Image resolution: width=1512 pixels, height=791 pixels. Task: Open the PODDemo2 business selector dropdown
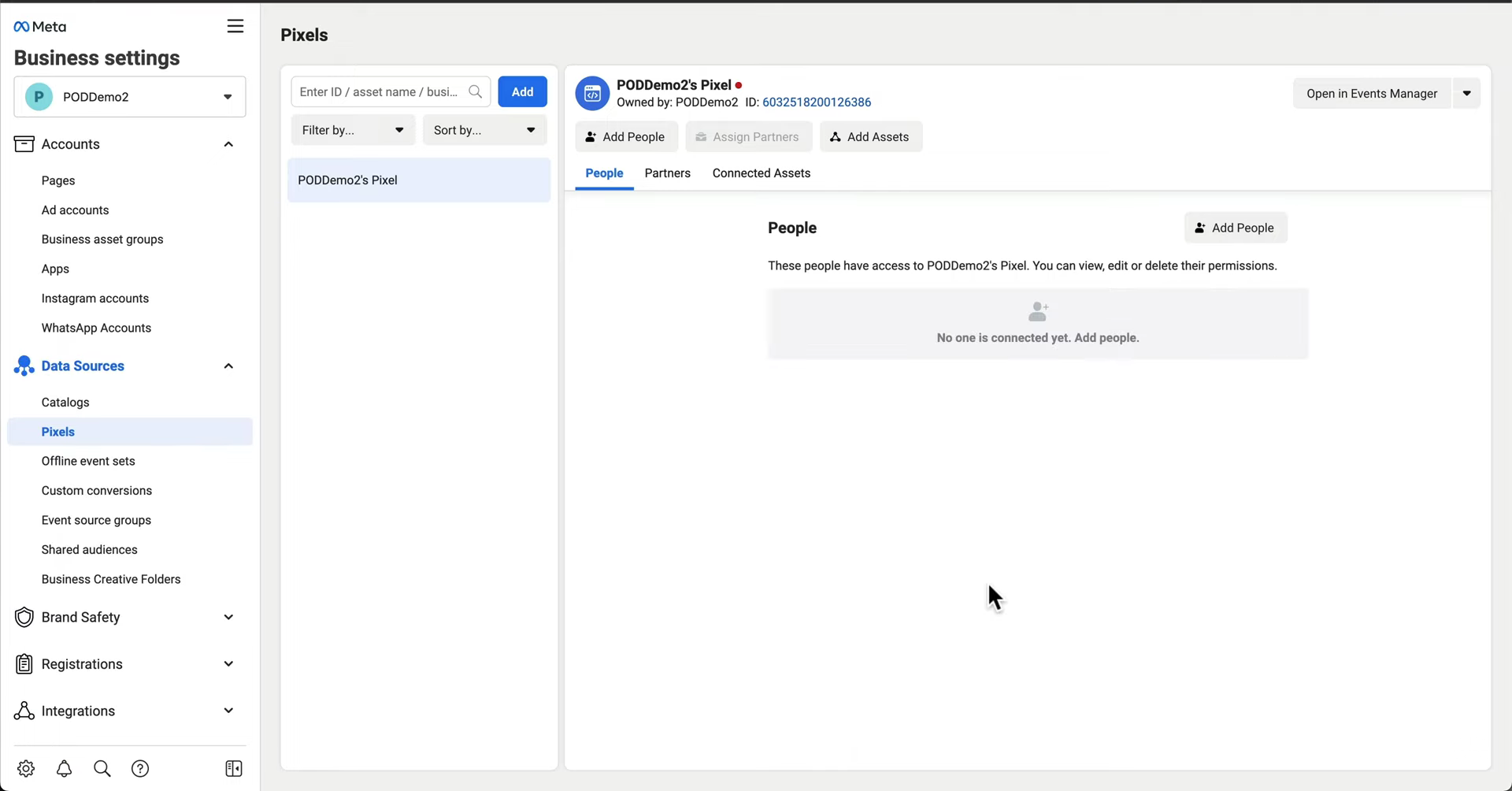[x=130, y=97]
